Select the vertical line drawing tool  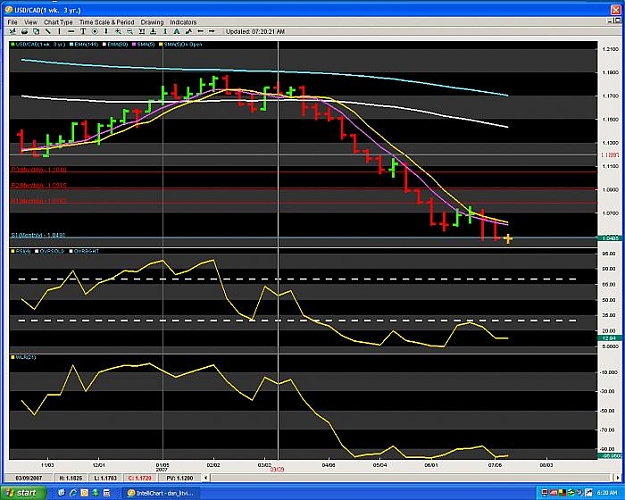tap(59, 31)
